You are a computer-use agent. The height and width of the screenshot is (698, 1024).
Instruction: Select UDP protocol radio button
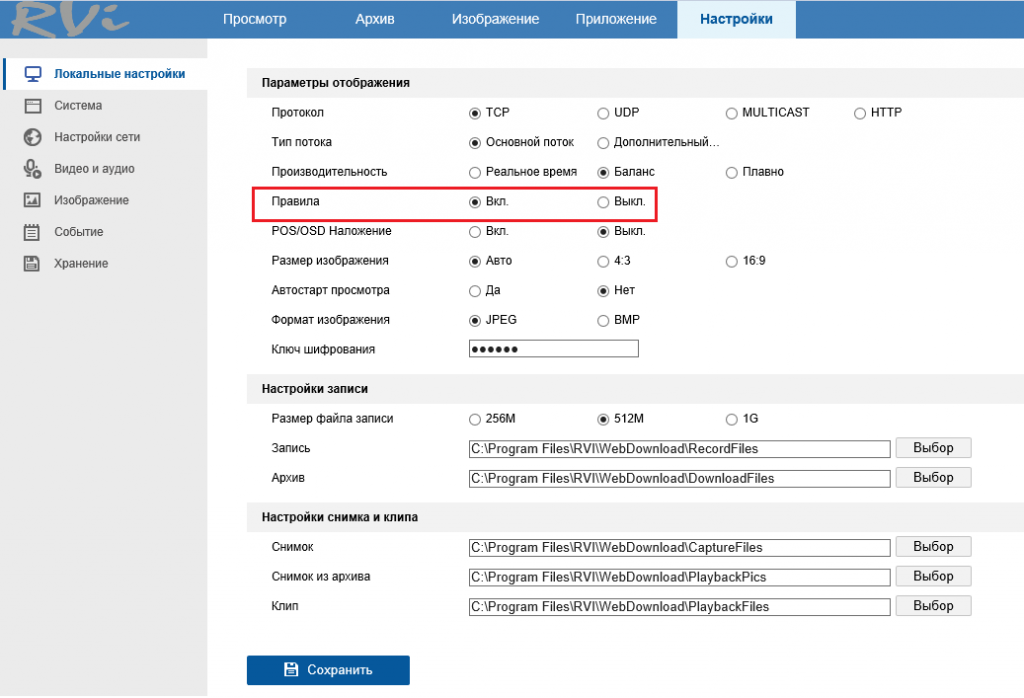click(603, 113)
